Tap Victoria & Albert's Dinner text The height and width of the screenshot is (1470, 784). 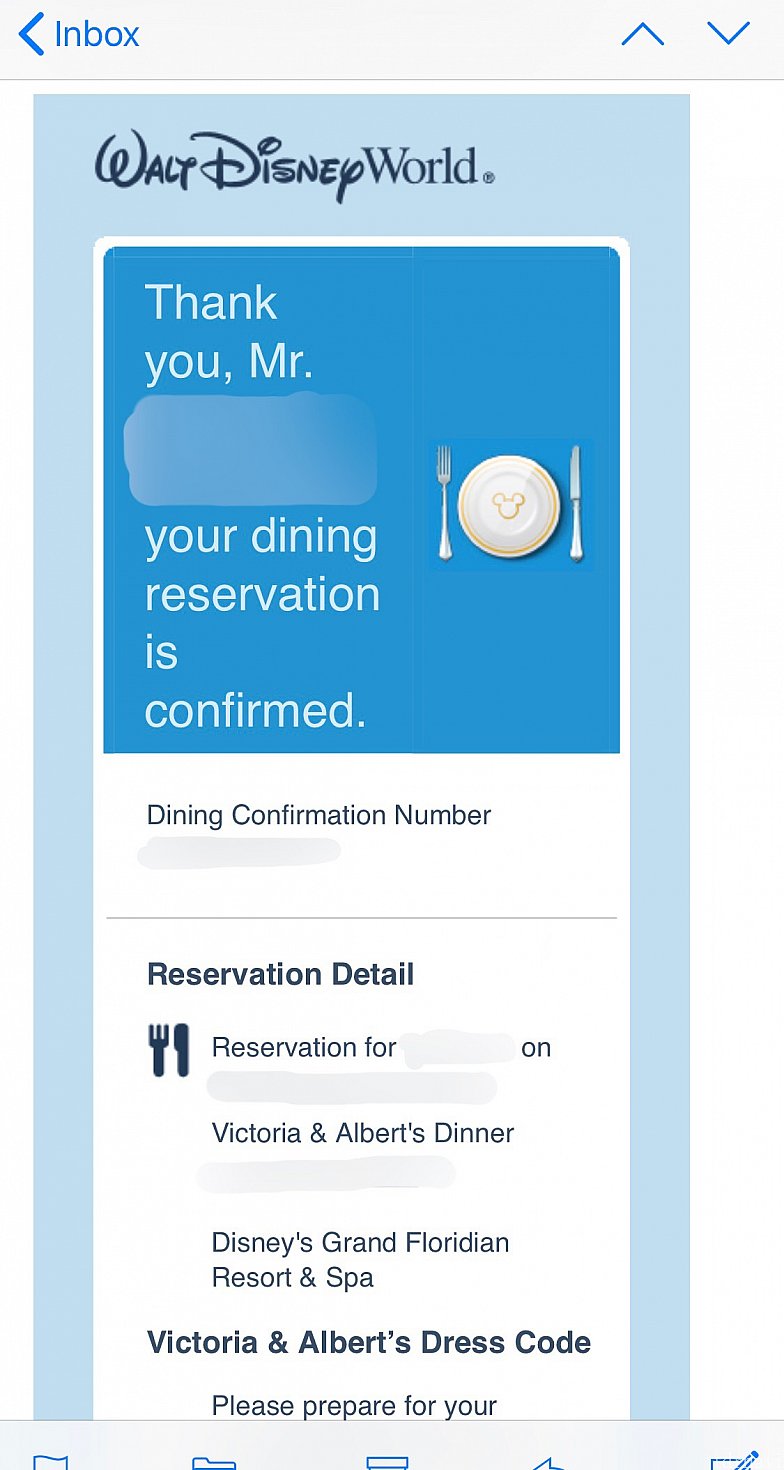363,1133
